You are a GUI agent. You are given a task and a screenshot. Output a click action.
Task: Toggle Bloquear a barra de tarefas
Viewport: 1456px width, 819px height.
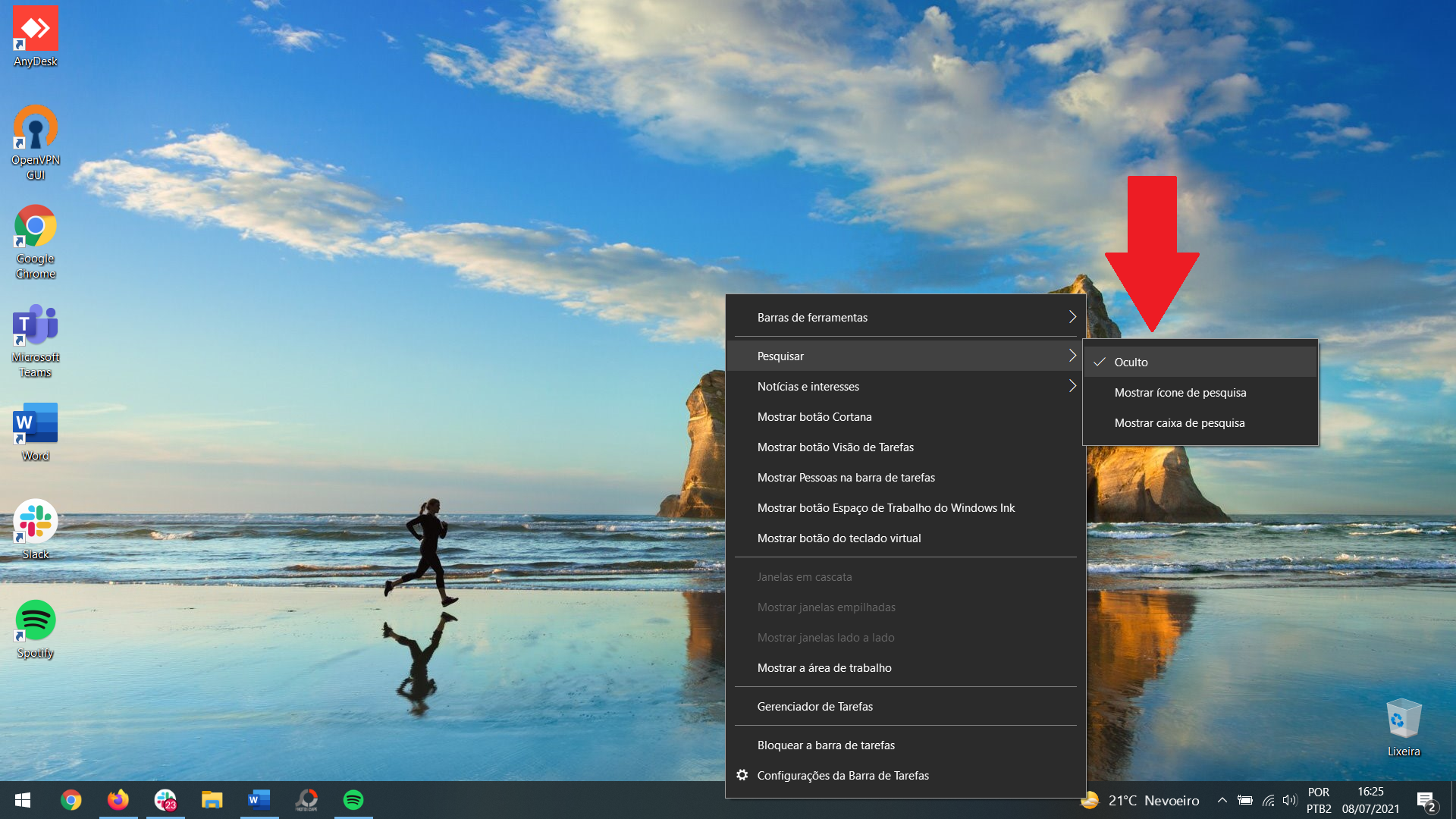coord(905,745)
